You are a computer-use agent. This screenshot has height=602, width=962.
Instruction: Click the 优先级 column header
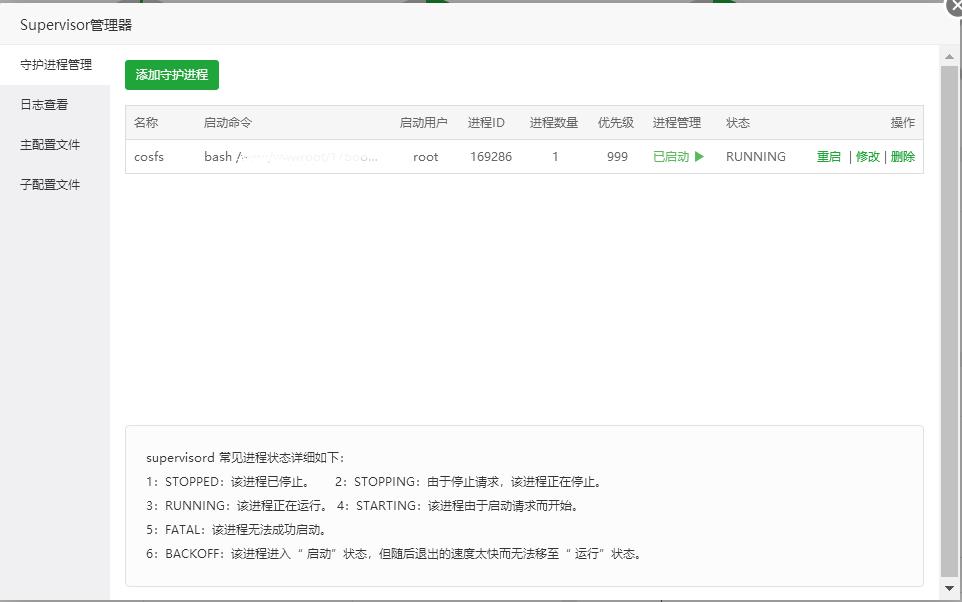[x=616, y=123]
